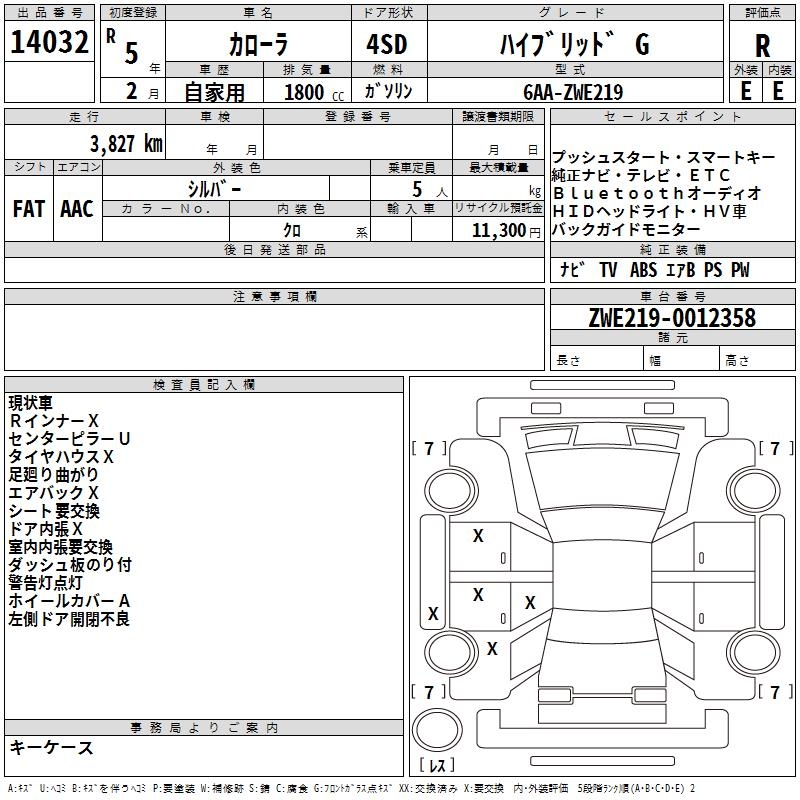Viewport: 800px width, 800px height.
Task: Click seating capacity 5 人
Action: pos(430,190)
